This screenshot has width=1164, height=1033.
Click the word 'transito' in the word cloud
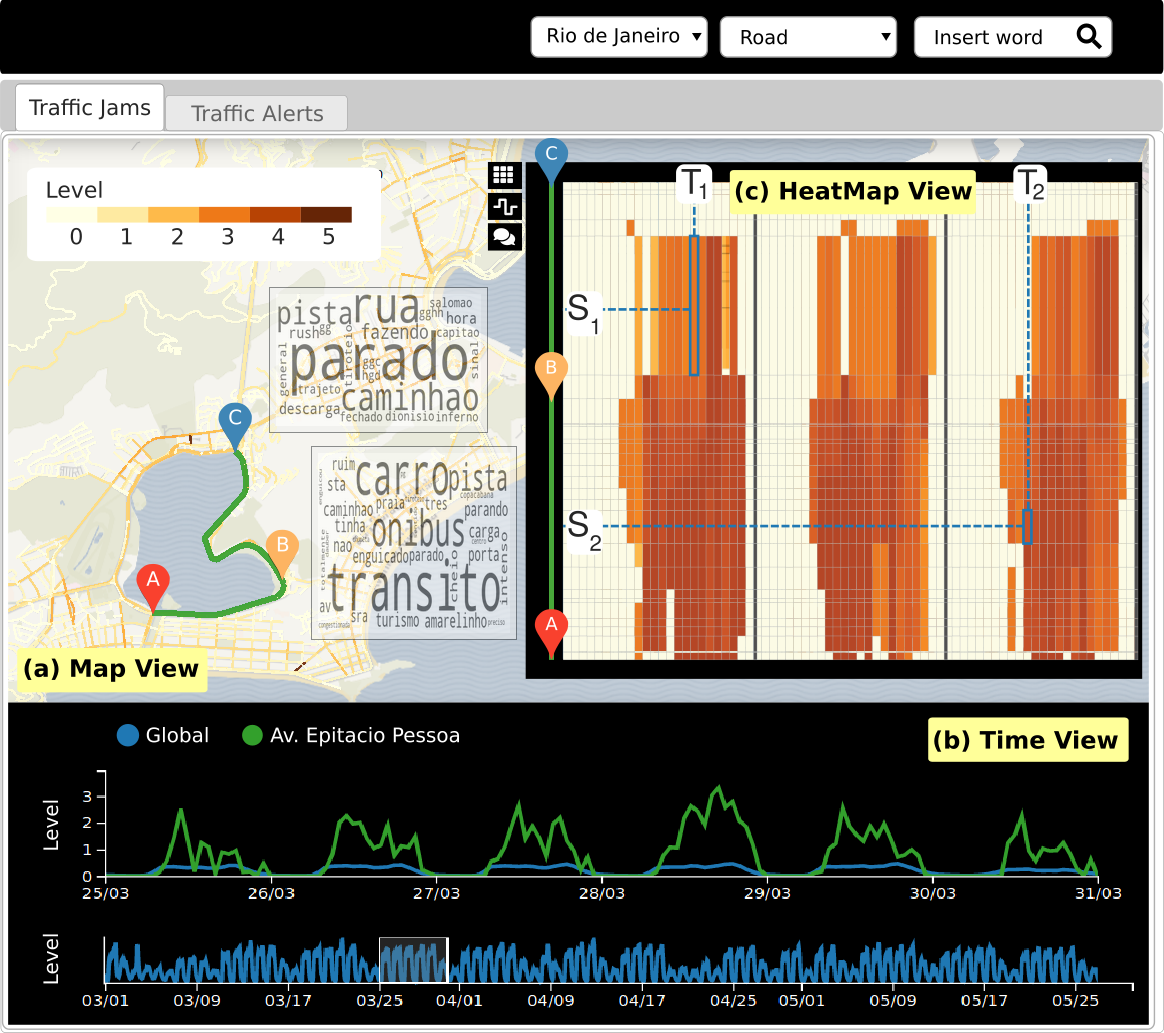click(x=414, y=590)
